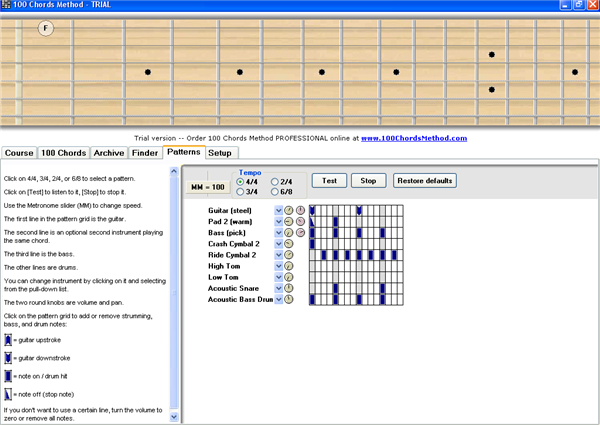Viewport: 600px width, 425px height.
Task: Open the Finder tab
Action: (145, 153)
